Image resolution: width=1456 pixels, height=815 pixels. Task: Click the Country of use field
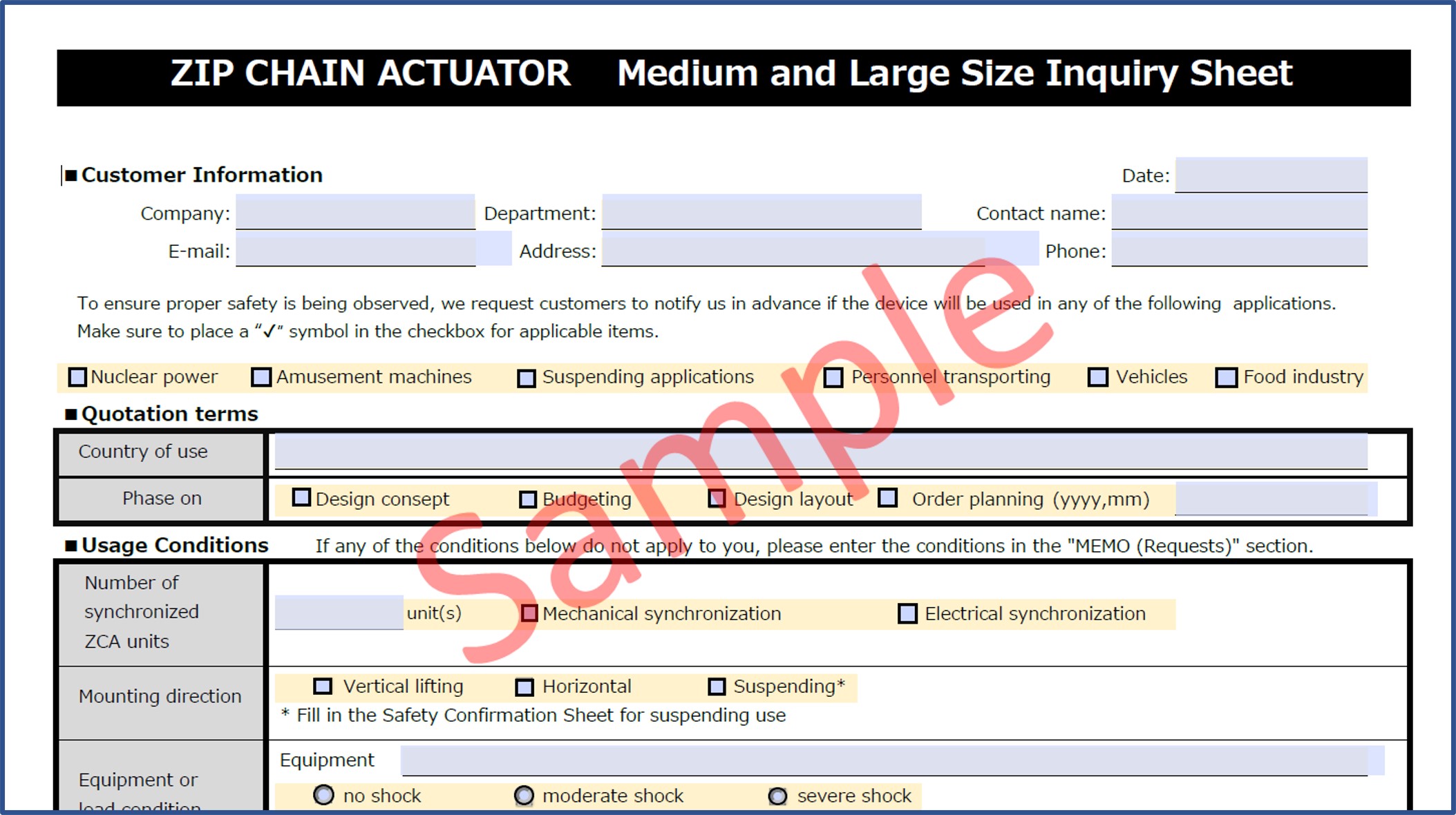(x=820, y=452)
